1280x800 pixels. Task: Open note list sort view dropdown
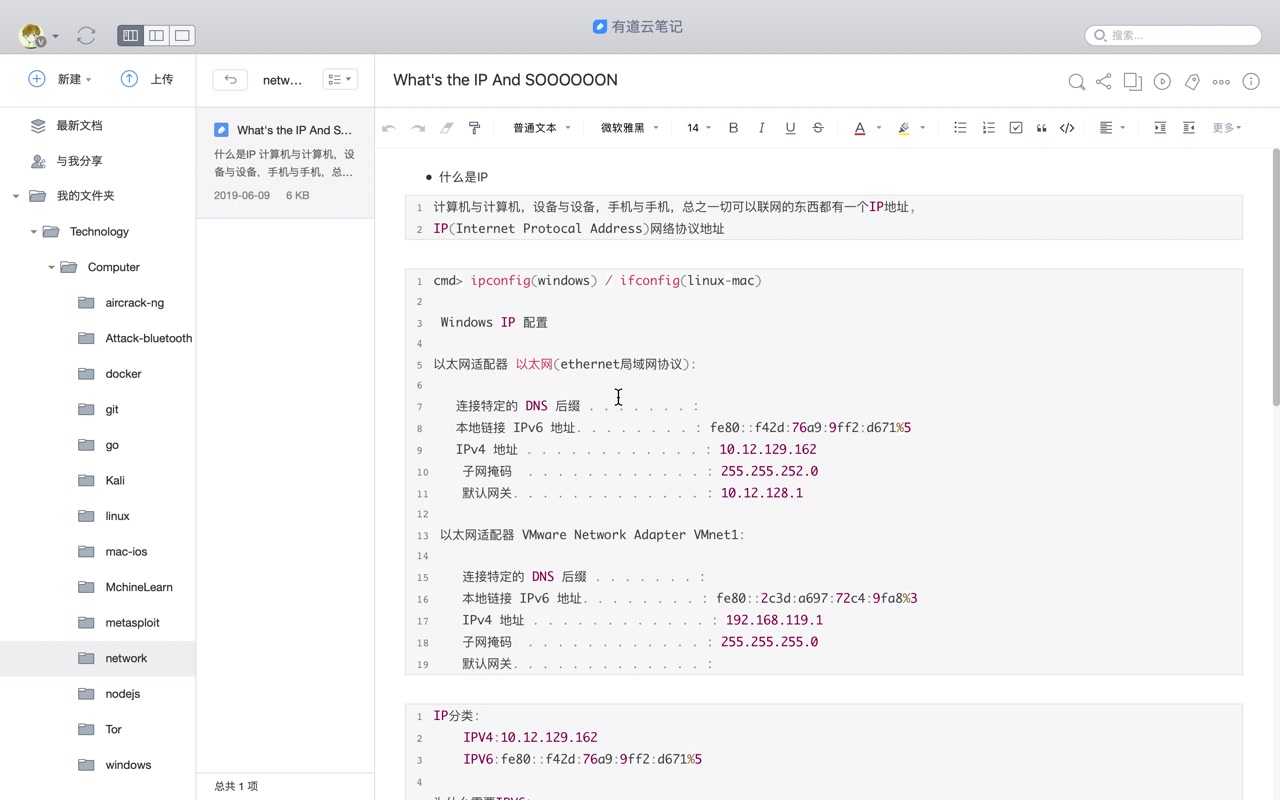tap(340, 80)
